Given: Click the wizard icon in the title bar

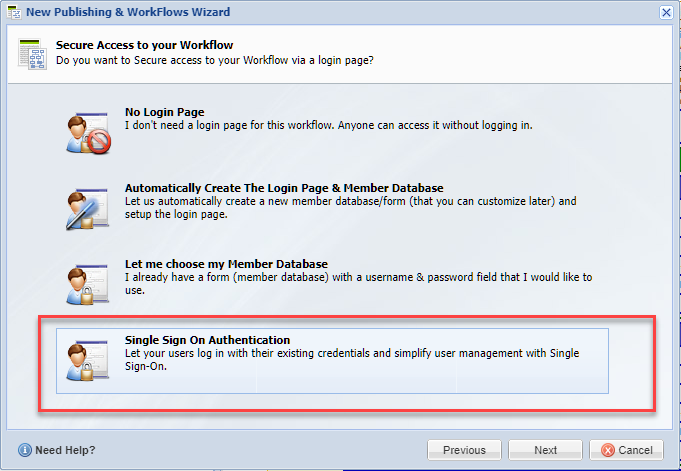Looking at the screenshot, I should tap(14, 12).
